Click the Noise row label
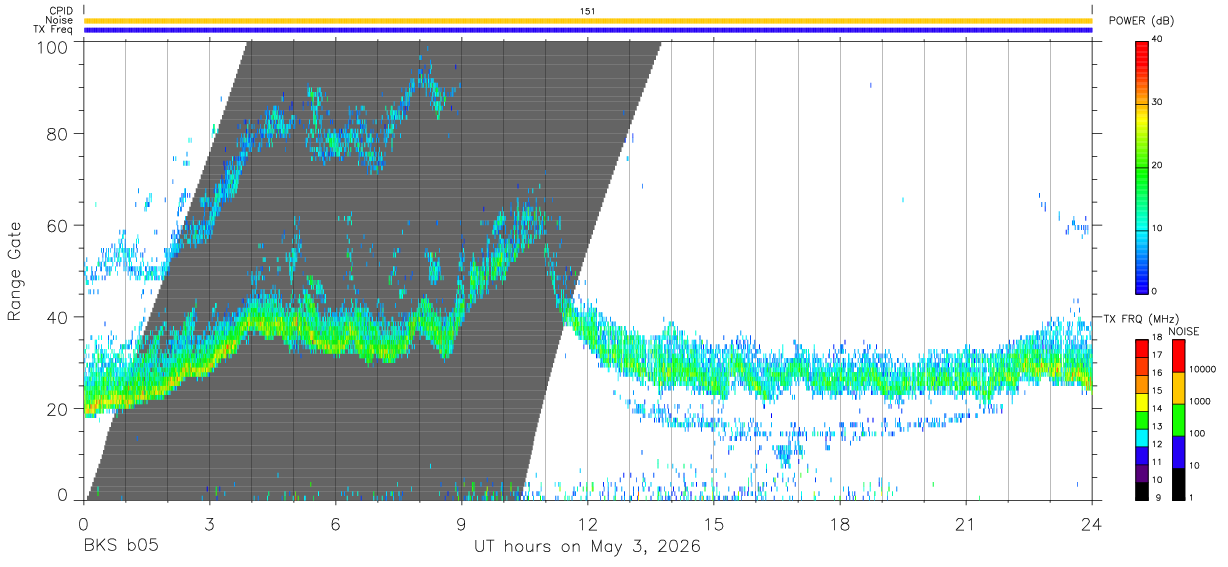The width and height of the screenshot is (1228, 567). [x=59, y=20]
